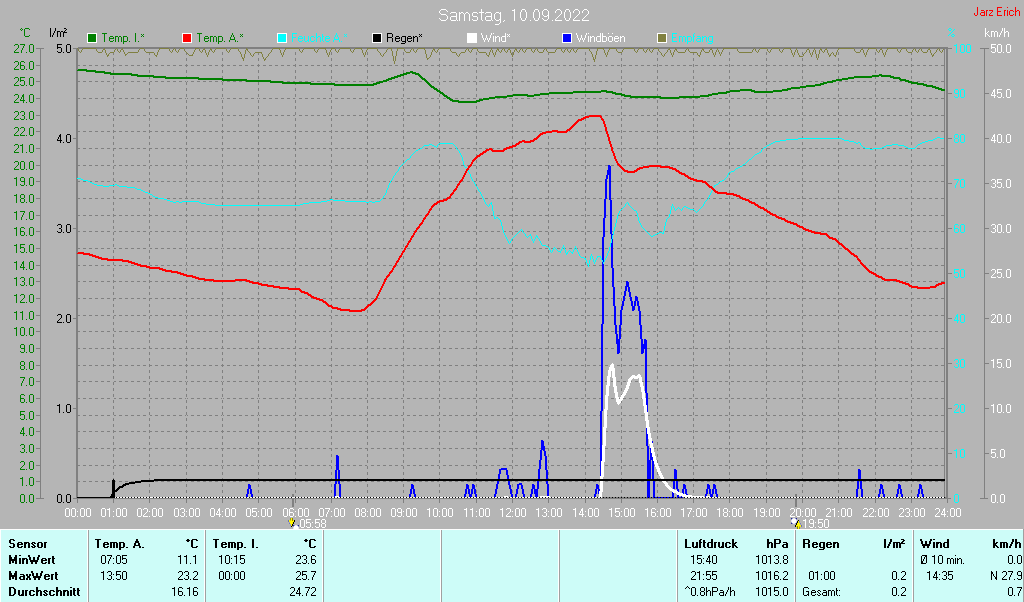Click the blue Windböen legend swatch
Screen dimensions: 1024x602
(566, 39)
